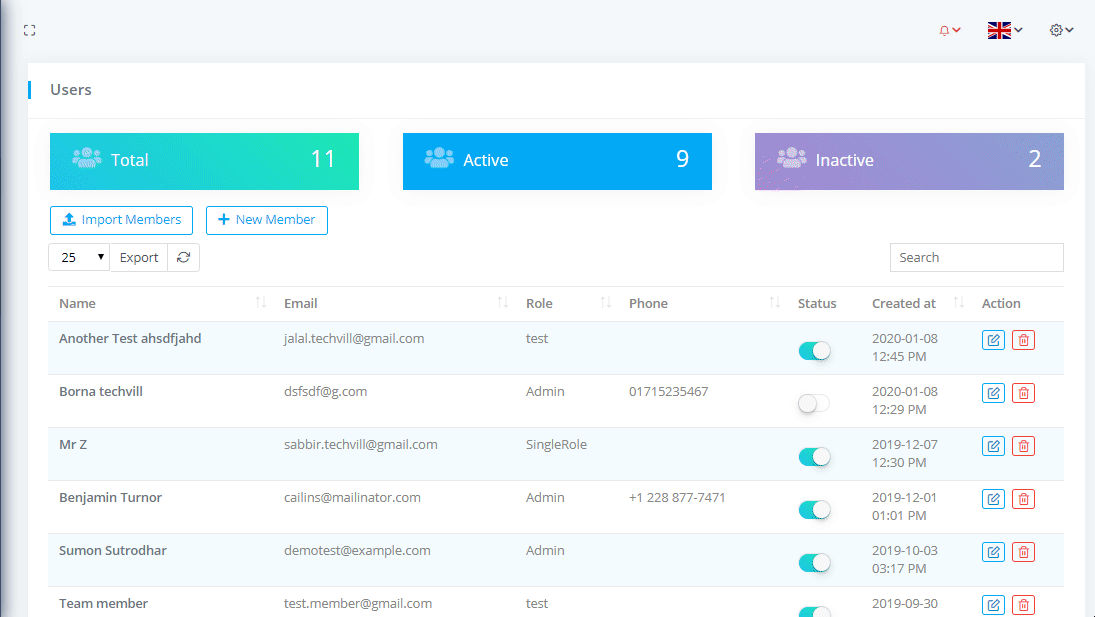Delete the Team member user row
The image size is (1095, 617).
coord(1023,605)
